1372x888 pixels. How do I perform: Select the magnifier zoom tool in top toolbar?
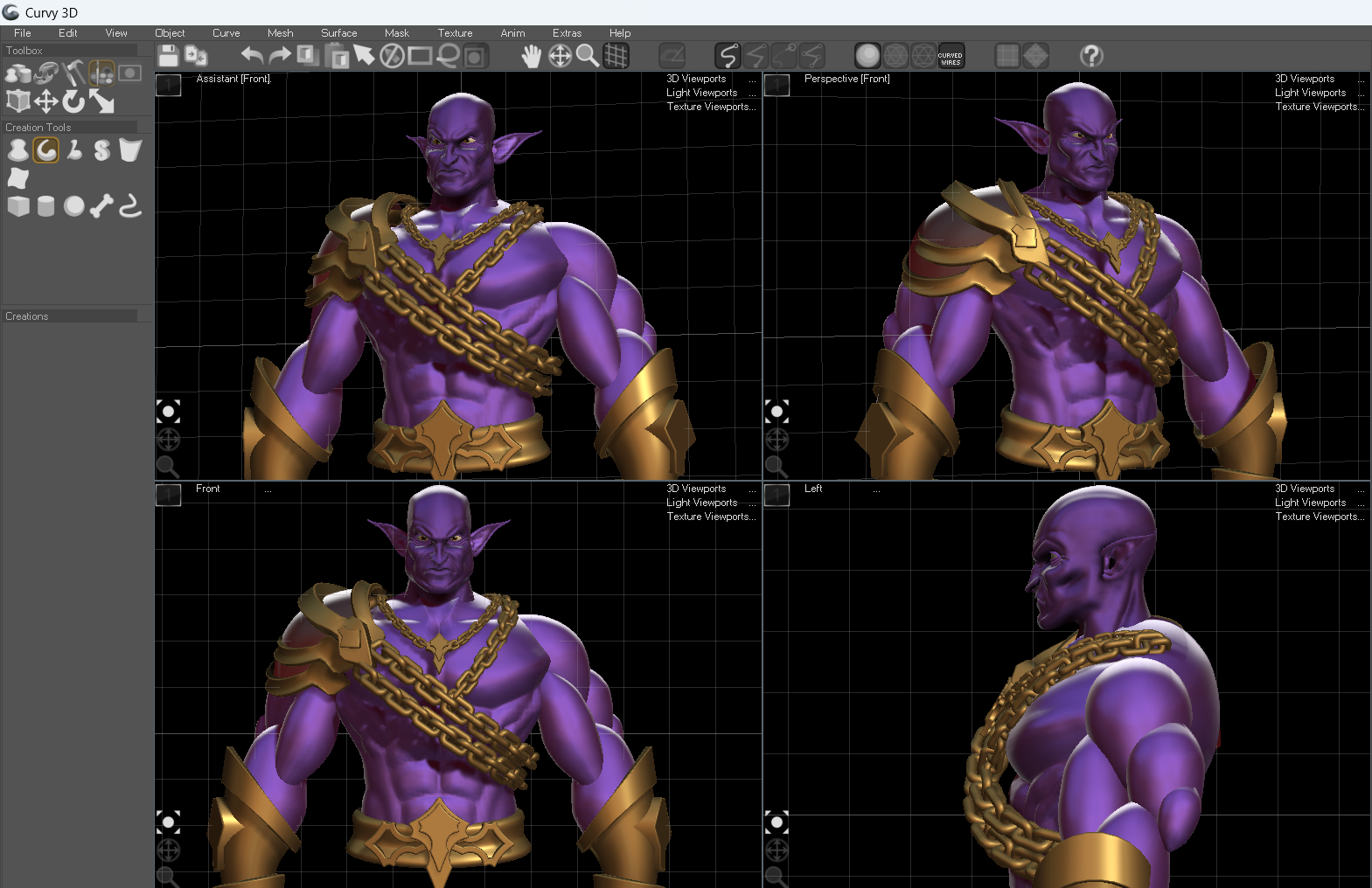[x=588, y=56]
